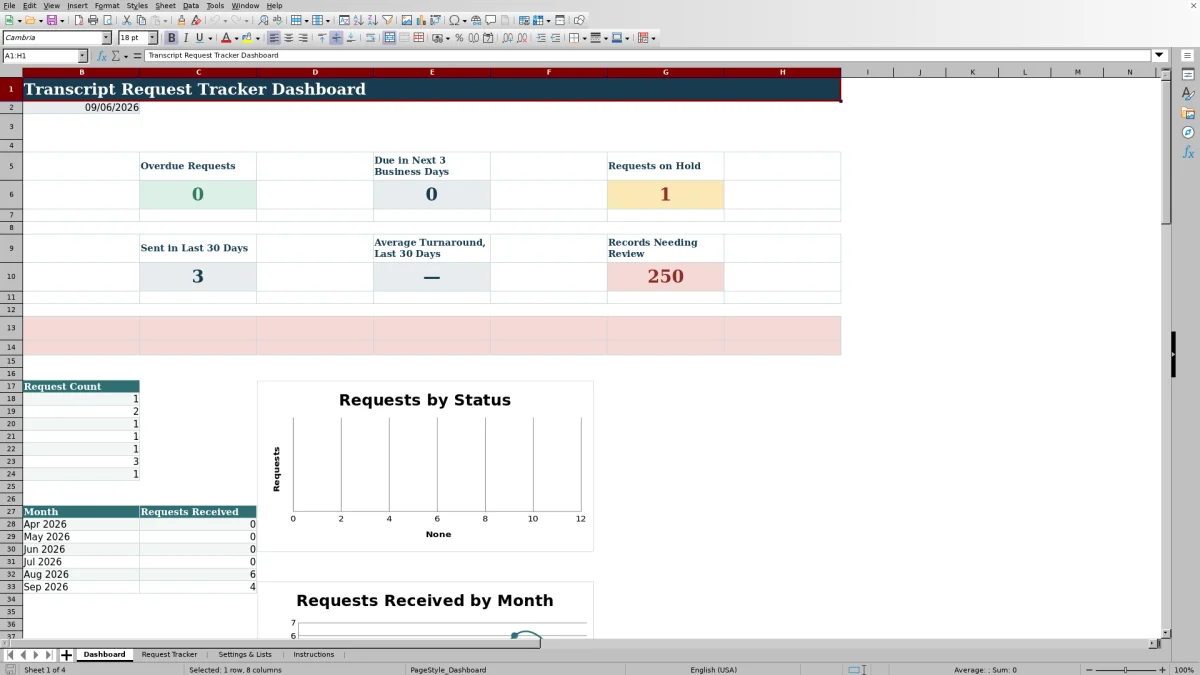
Task: Click Insert Special Character omega icon
Action: pyautogui.click(x=455, y=20)
